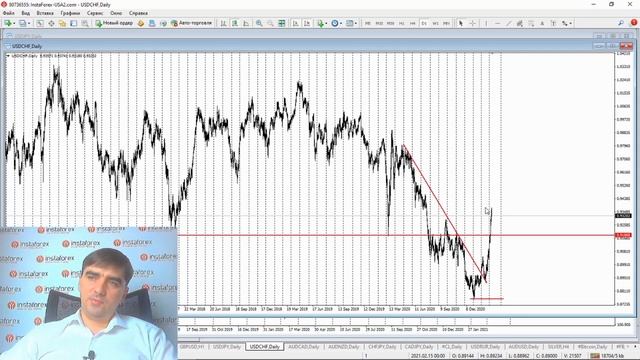Expand the profiles dropdown arrow
Image resolution: width=640 pixels, height=360 pixels.
point(29,23)
